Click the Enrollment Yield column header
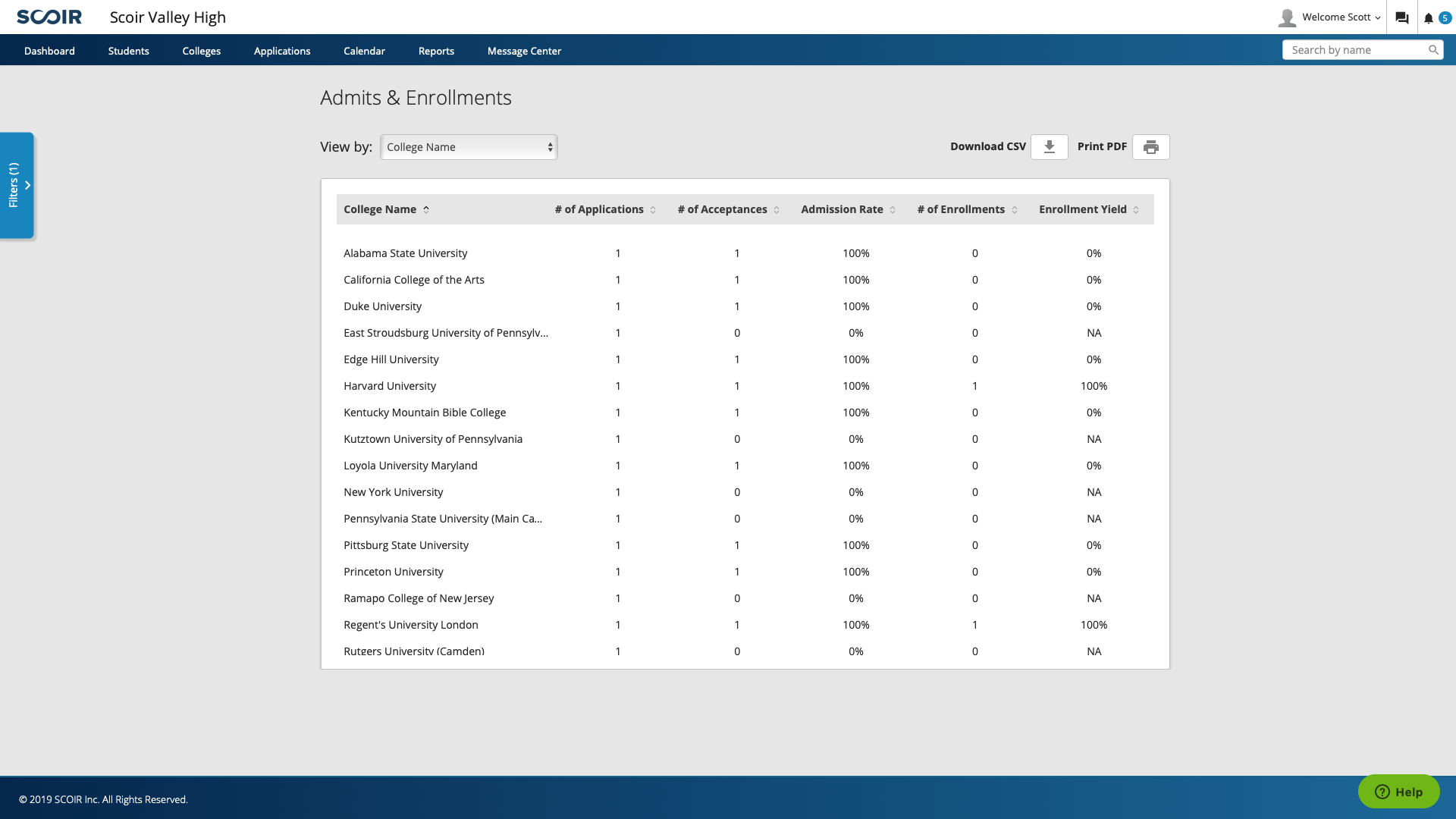Viewport: 1456px width, 819px height. [1083, 209]
